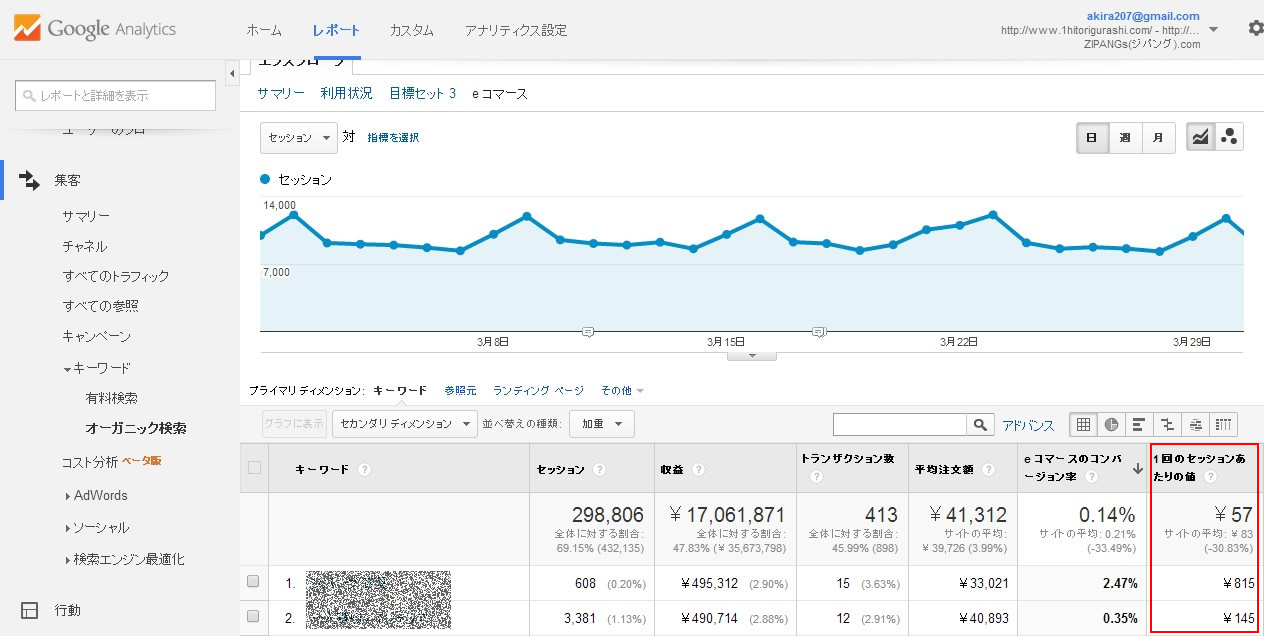The width and height of the screenshot is (1264, 636).
Task: Check the checkbox for row 1
Action: (254, 582)
